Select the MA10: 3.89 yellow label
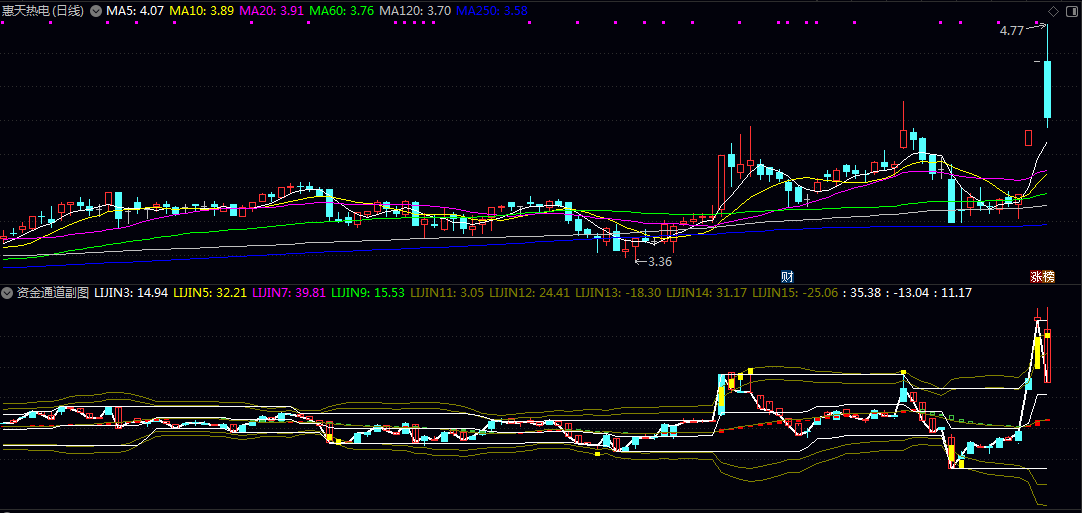The height and width of the screenshot is (513, 1082). click(201, 11)
